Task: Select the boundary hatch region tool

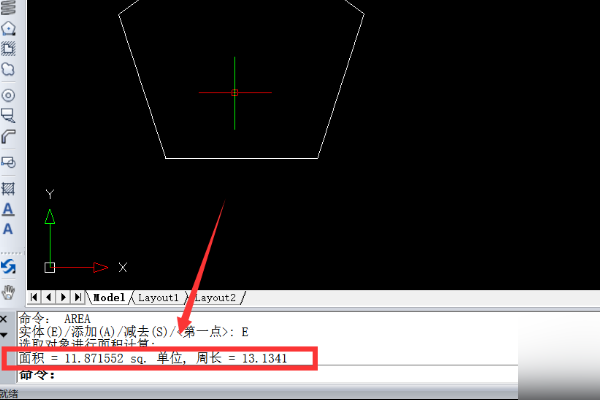Action: [x=8, y=49]
